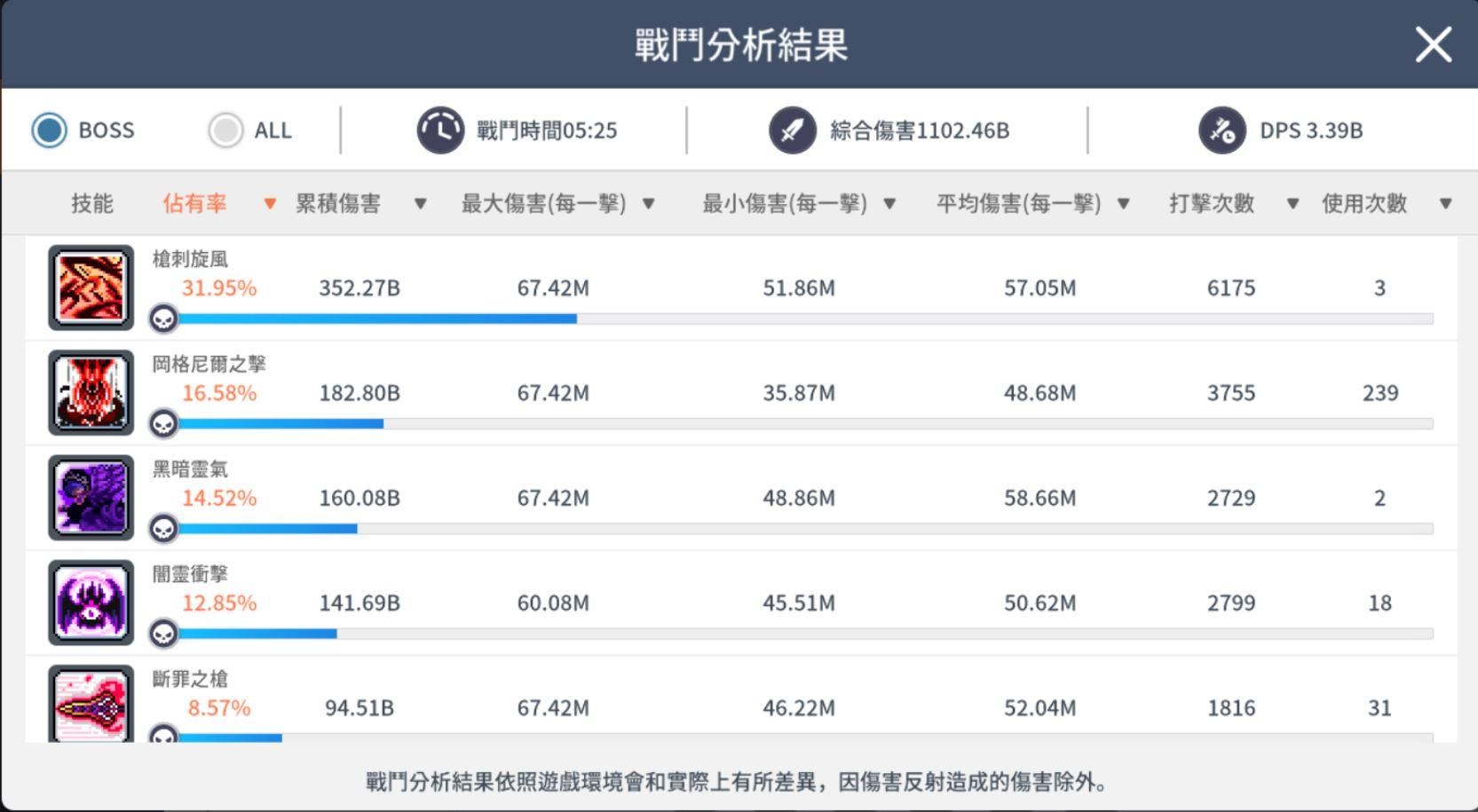Viewport: 1478px width, 812px height.
Task: Click the sword icon beside 綜合傷害
Action: (792, 130)
